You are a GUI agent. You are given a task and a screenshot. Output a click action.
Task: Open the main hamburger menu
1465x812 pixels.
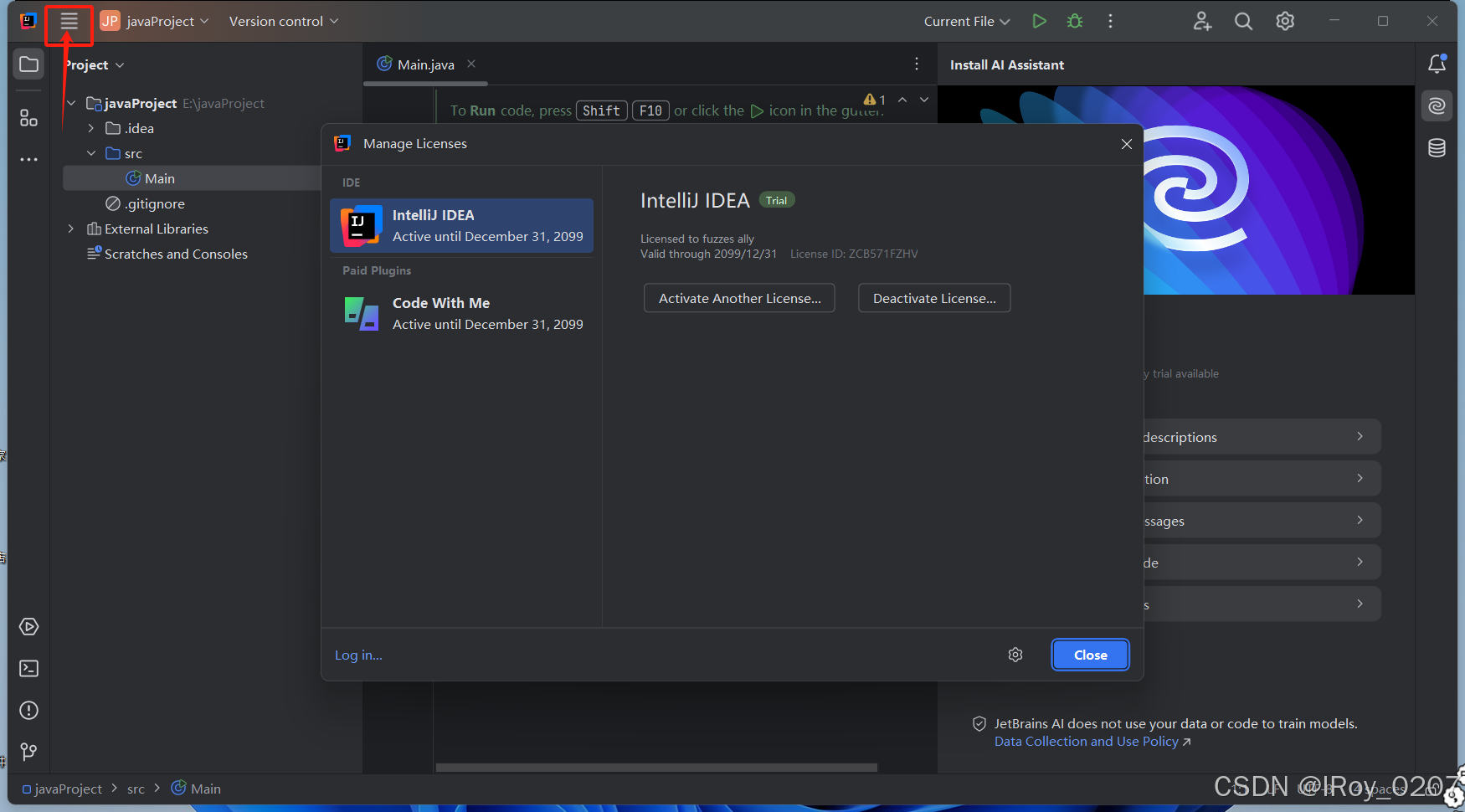click(69, 21)
